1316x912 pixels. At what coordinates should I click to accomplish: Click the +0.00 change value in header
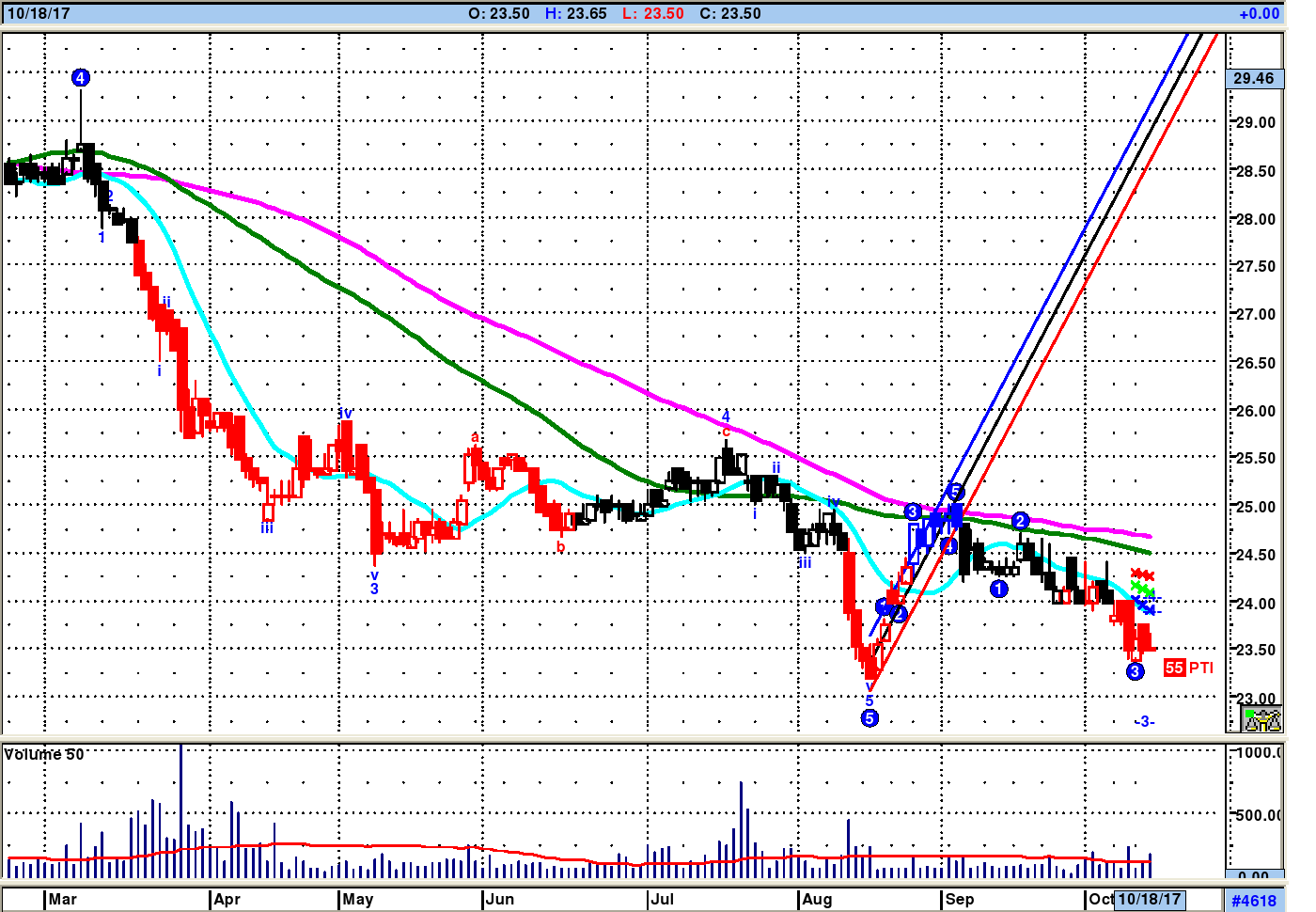click(1259, 13)
